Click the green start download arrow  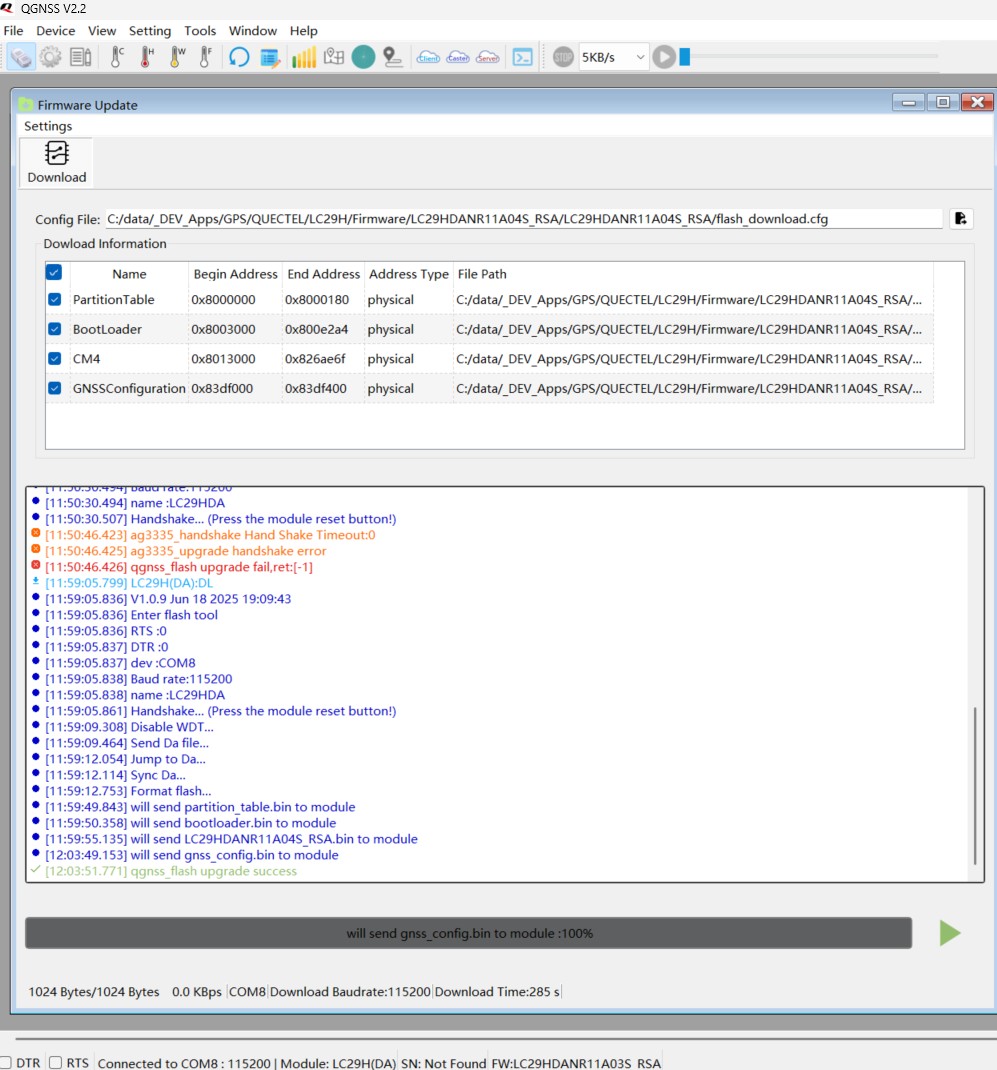(x=950, y=933)
